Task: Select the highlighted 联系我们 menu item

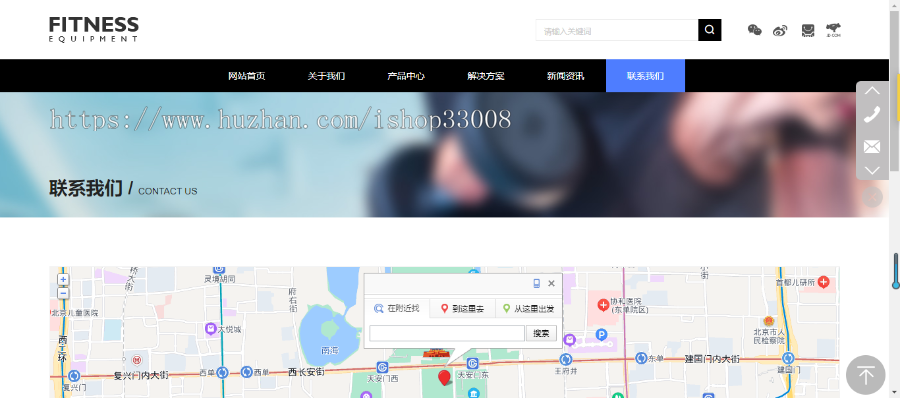Action: (645, 76)
